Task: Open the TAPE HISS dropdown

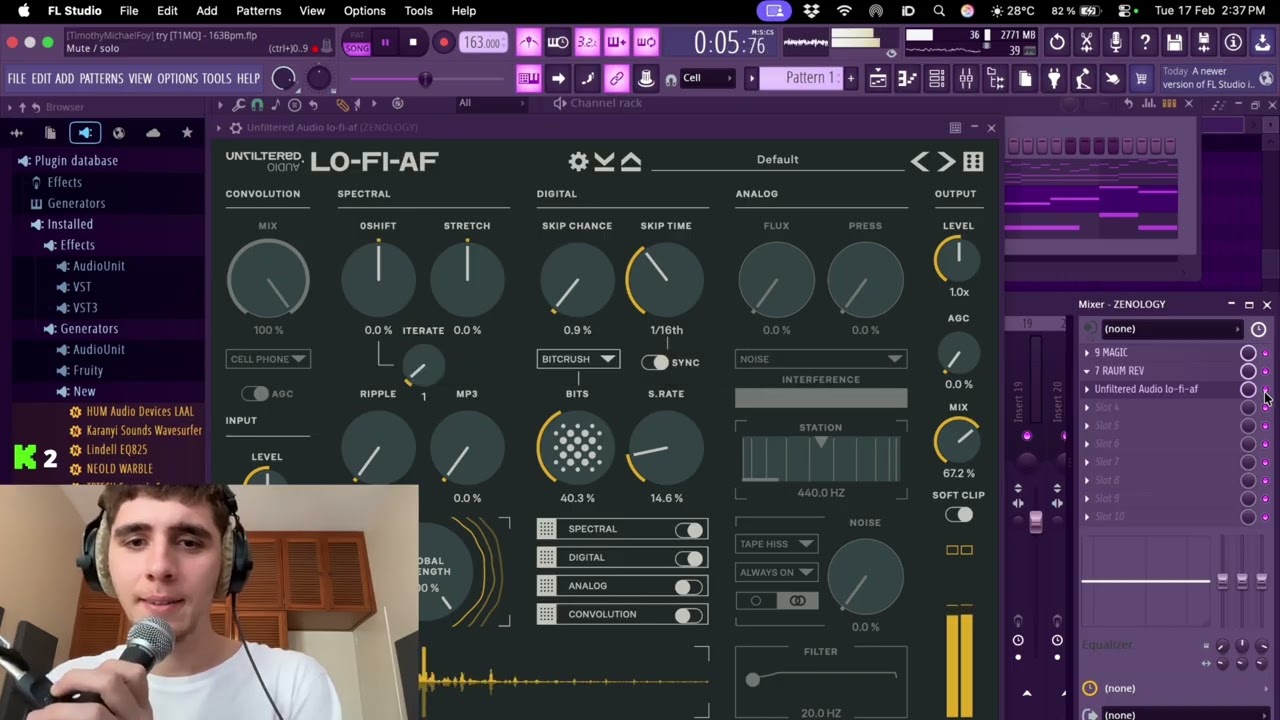Action: (x=776, y=544)
